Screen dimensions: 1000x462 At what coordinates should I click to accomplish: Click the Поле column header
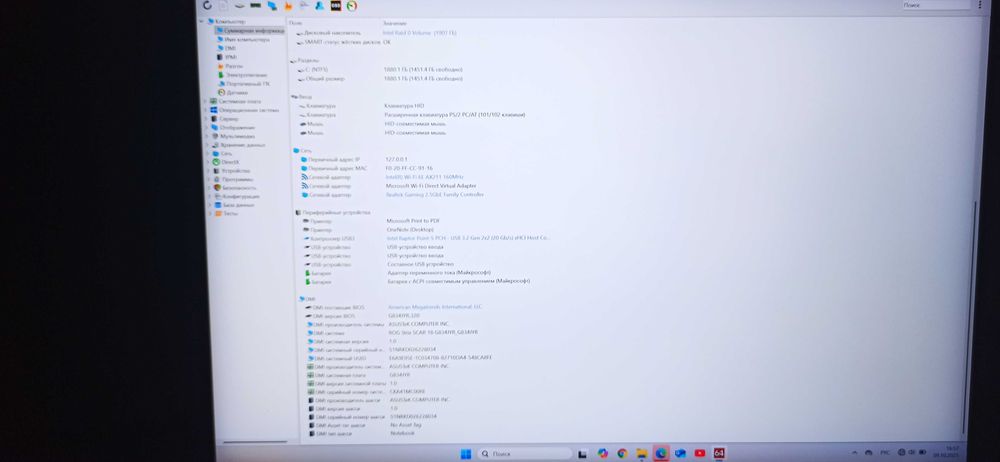pos(297,23)
